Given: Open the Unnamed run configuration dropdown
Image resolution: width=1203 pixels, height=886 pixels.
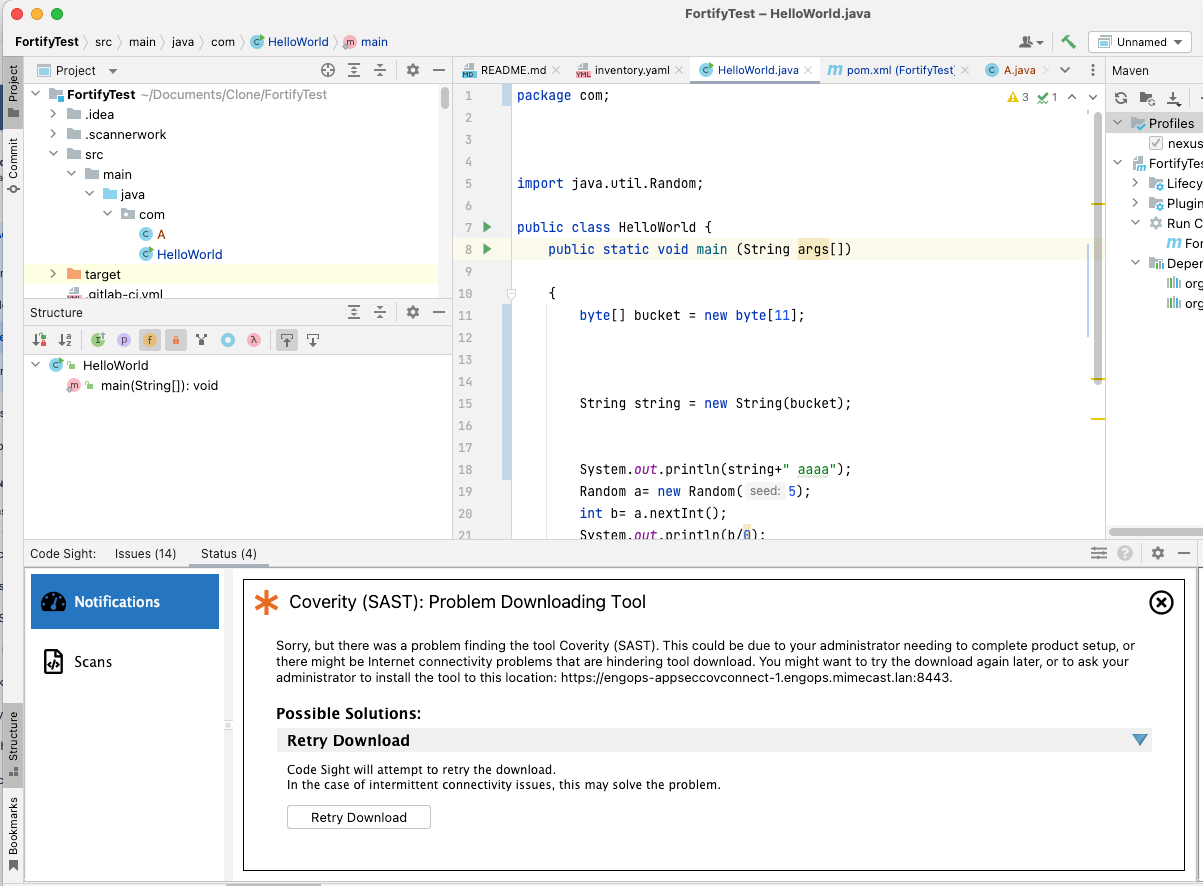Looking at the screenshot, I should coord(1139,42).
